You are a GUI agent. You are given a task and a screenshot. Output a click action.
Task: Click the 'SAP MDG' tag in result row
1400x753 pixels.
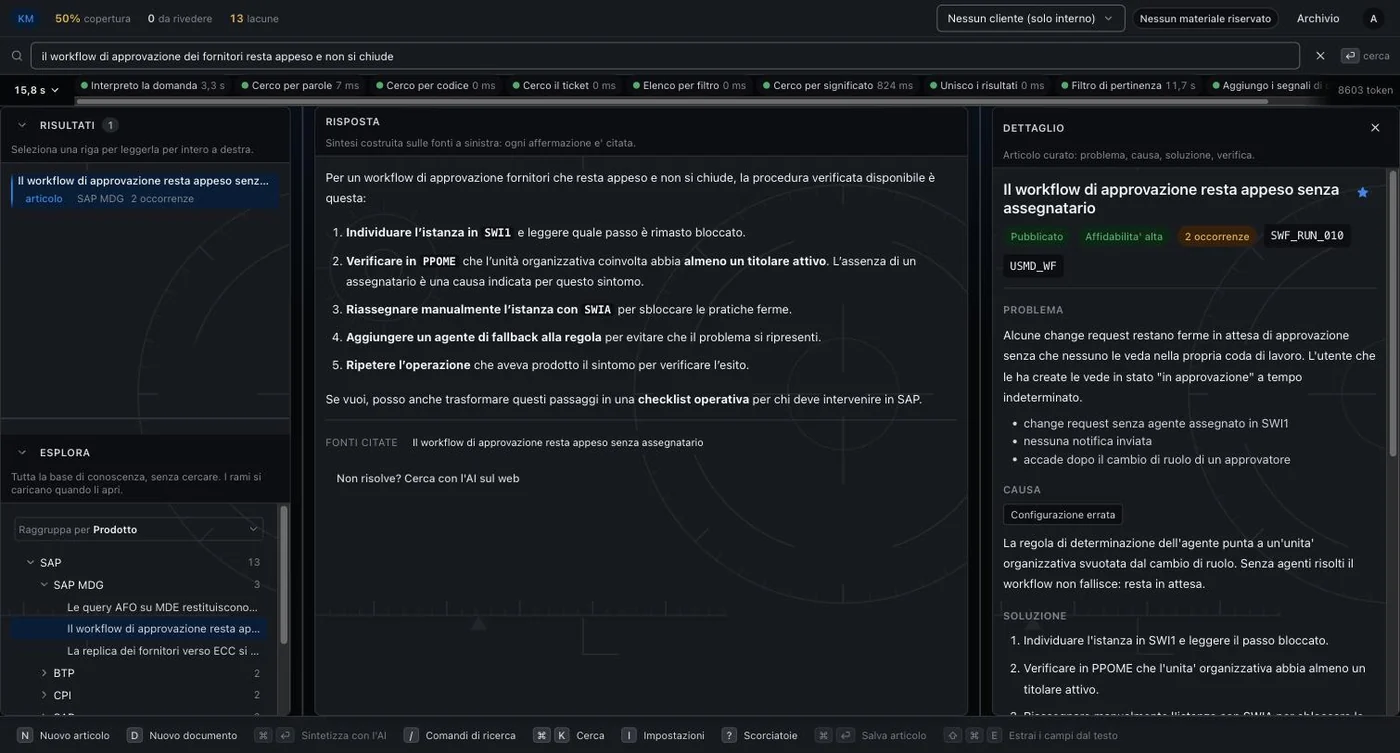tap(100, 198)
